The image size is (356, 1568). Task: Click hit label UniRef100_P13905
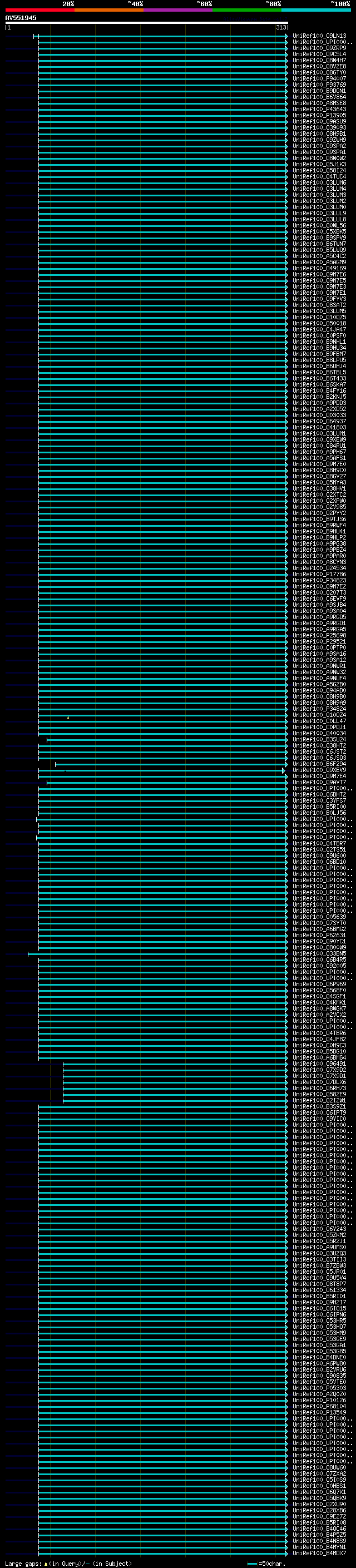[x=319, y=115]
